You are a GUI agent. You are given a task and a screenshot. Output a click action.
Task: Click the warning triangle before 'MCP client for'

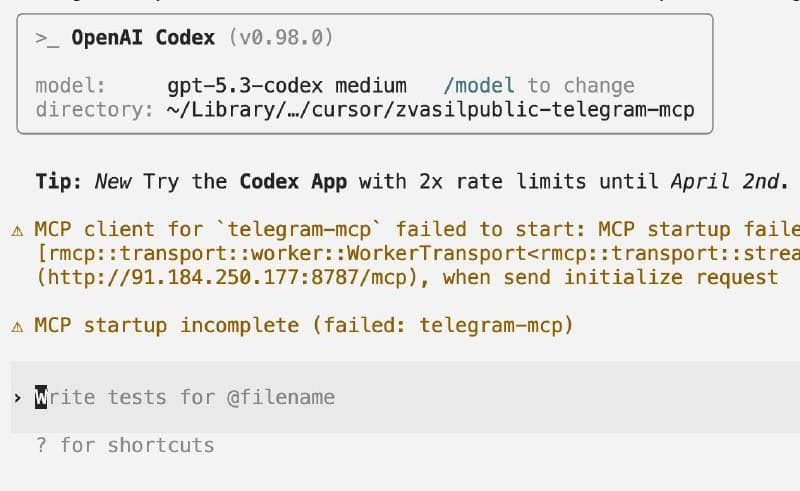point(17,231)
